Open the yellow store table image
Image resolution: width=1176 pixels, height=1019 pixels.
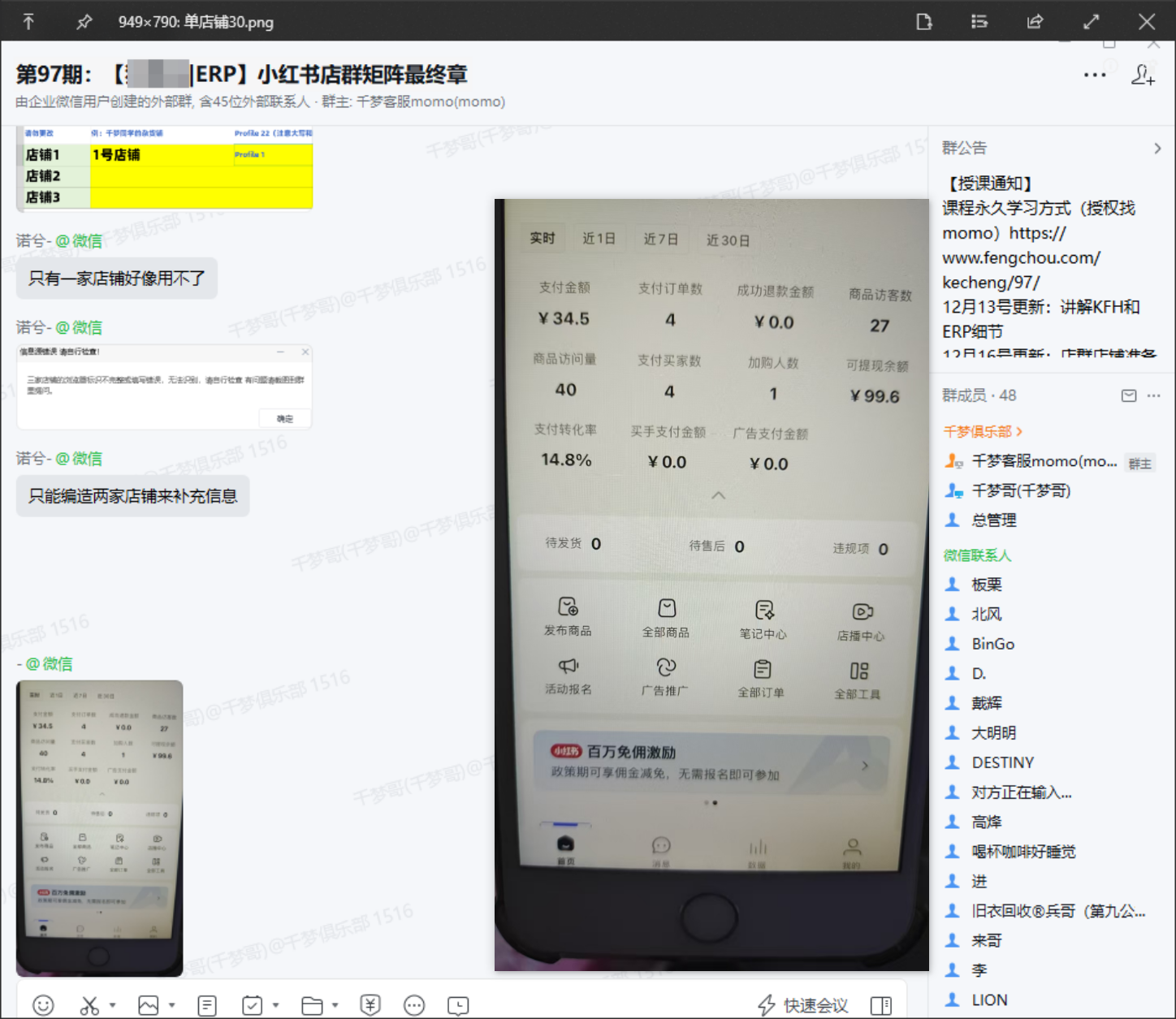coord(165,168)
